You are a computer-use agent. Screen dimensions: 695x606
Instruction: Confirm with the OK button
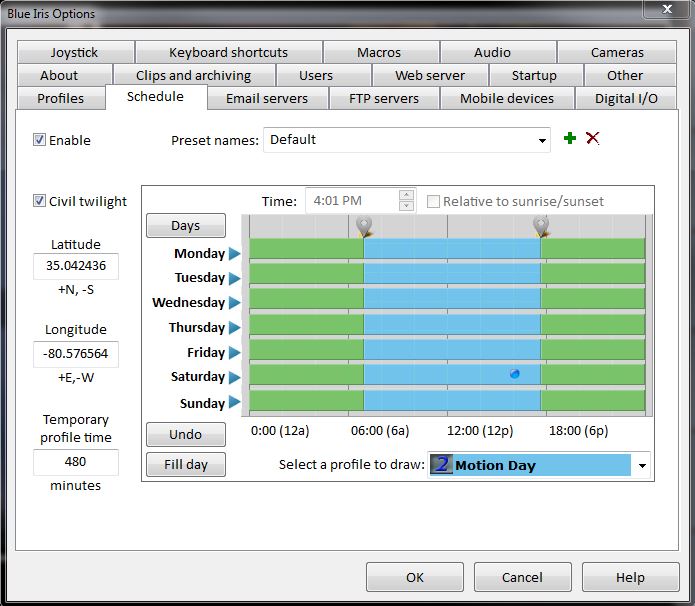(x=415, y=577)
